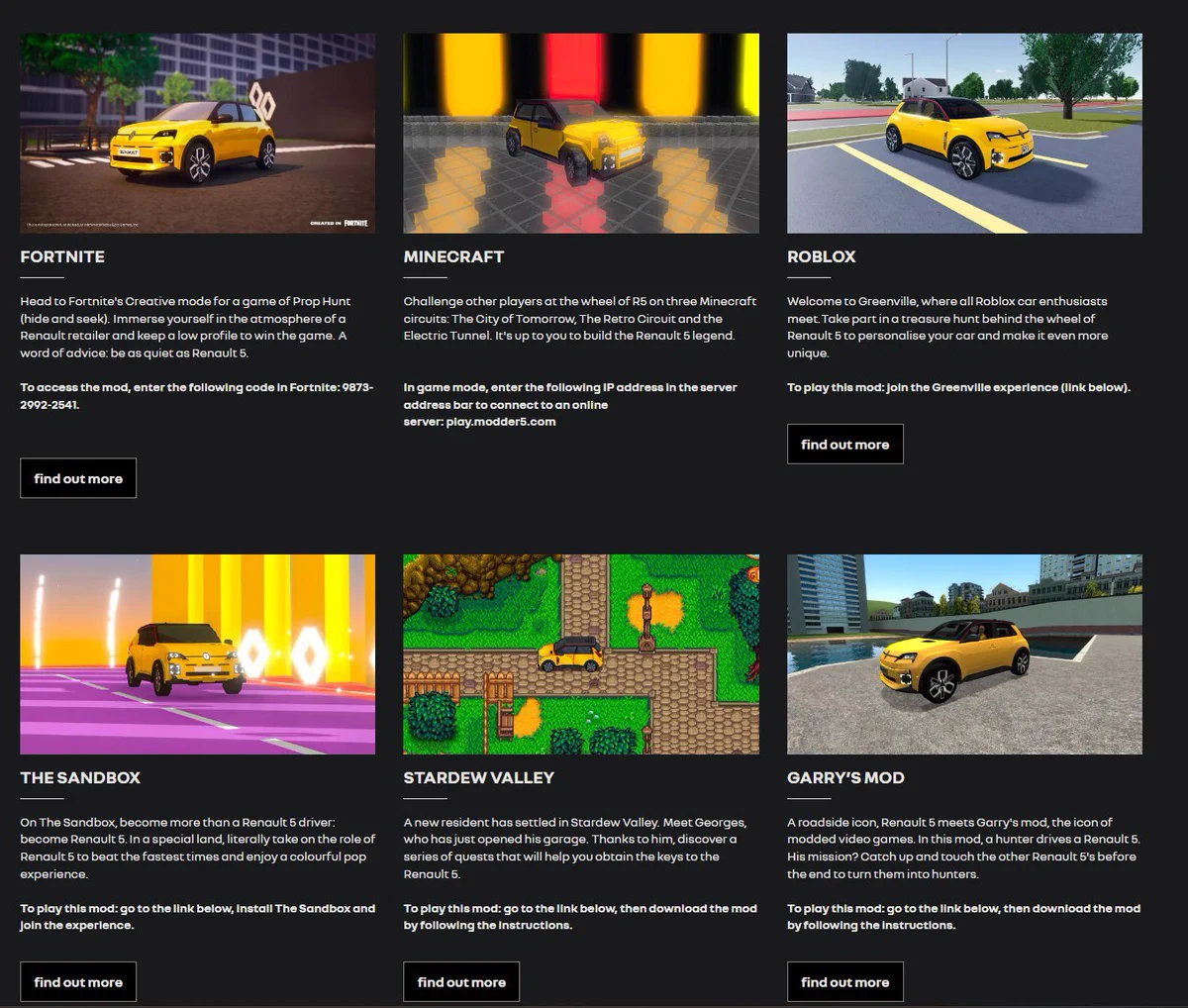Select the STARDEW VALLEY heading
Image resolution: width=1188 pixels, height=1008 pixels.
478,777
